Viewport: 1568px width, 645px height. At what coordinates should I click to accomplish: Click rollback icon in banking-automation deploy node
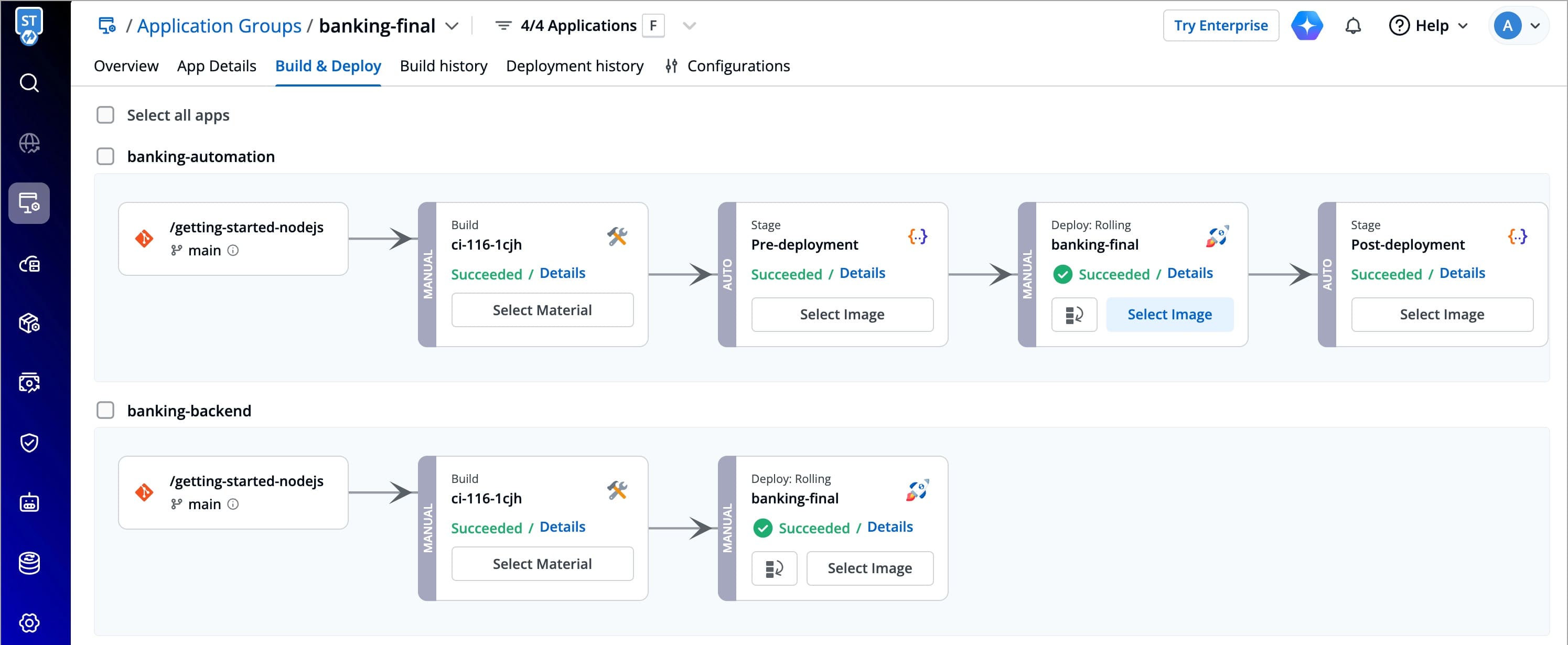coord(1074,315)
